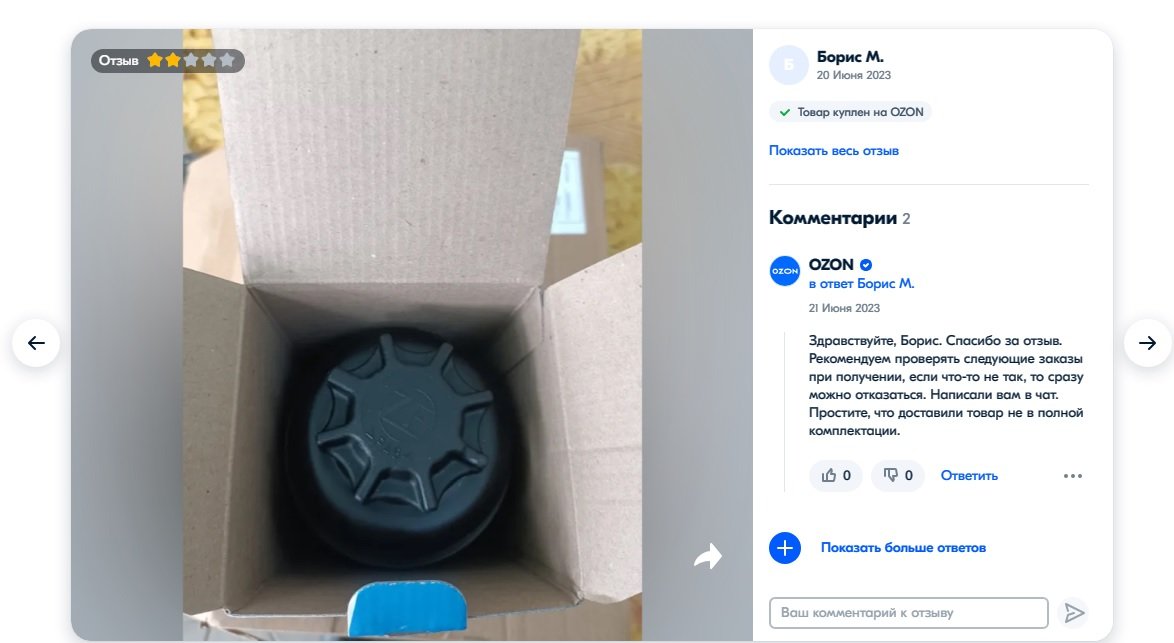Viewport: 1174px width, 643px height.
Task: Go to the next review photo arrow
Action: [1148, 343]
